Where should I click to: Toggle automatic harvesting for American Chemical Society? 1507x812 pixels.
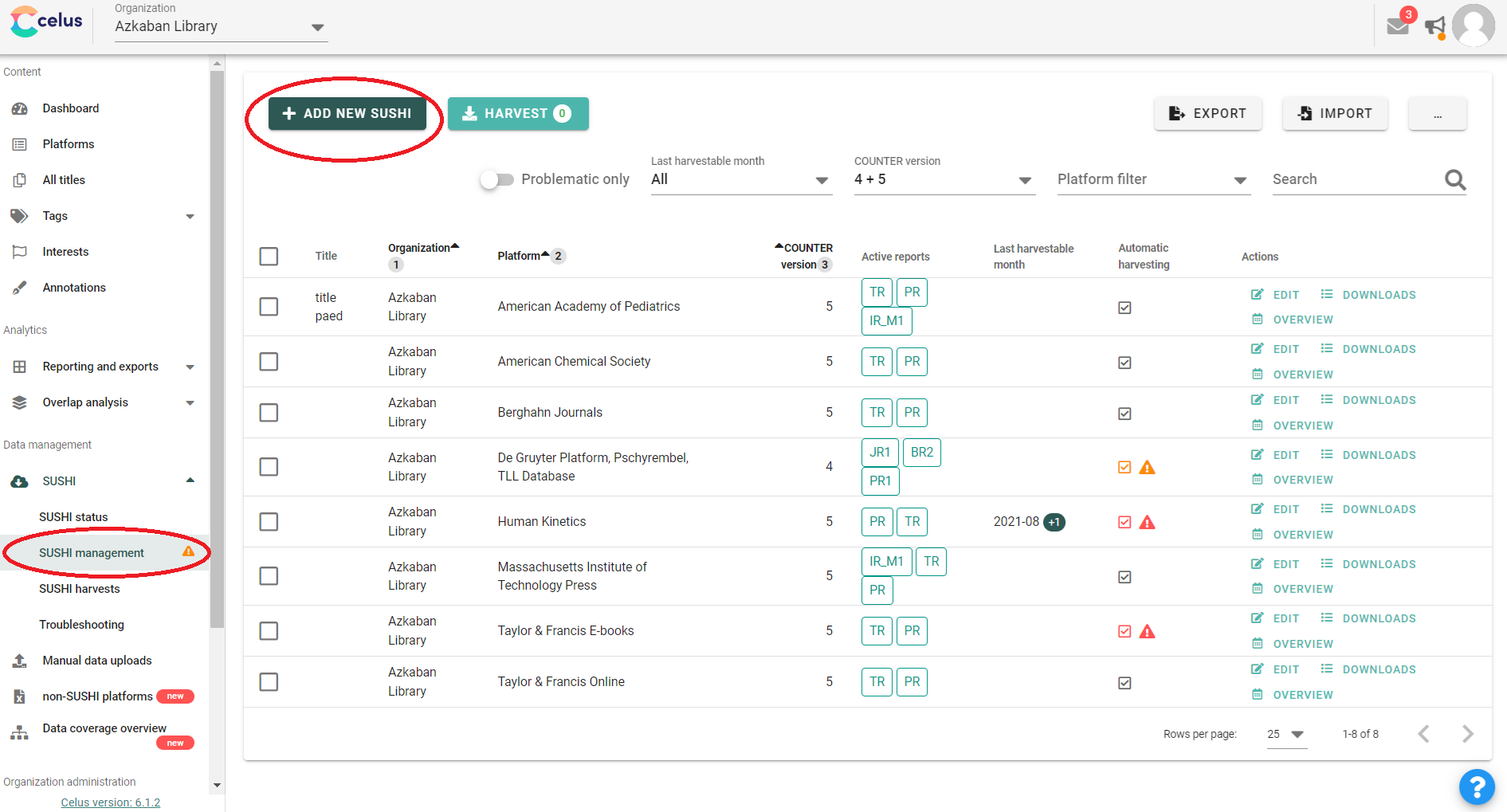pyautogui.click(x=1124, y=363)
